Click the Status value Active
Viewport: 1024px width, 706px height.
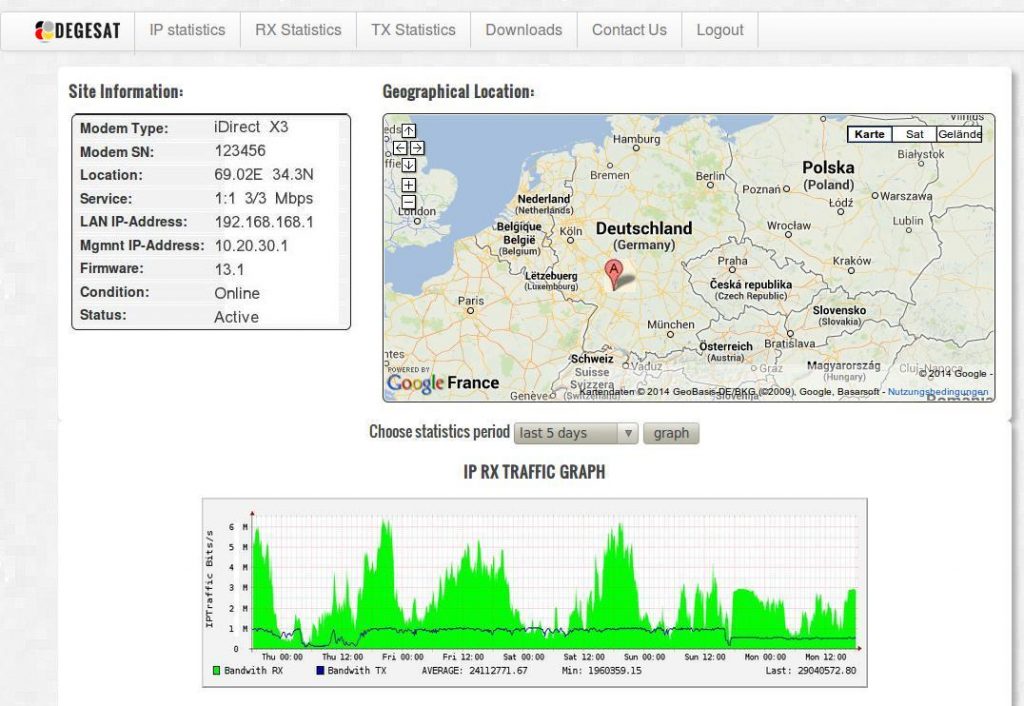click(x=236, y=317)
